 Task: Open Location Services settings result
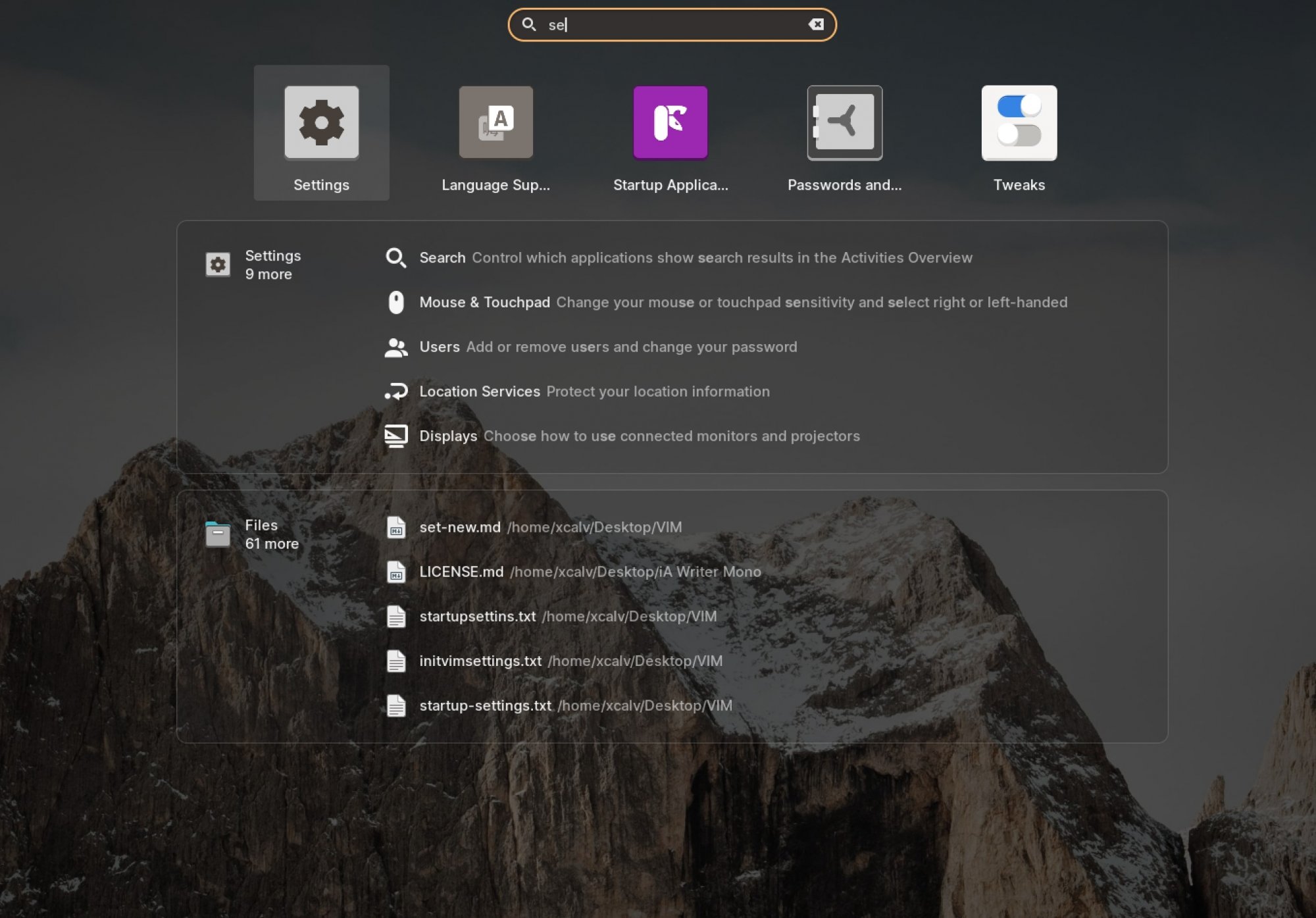pyautogui.click(x=594, y=392)
